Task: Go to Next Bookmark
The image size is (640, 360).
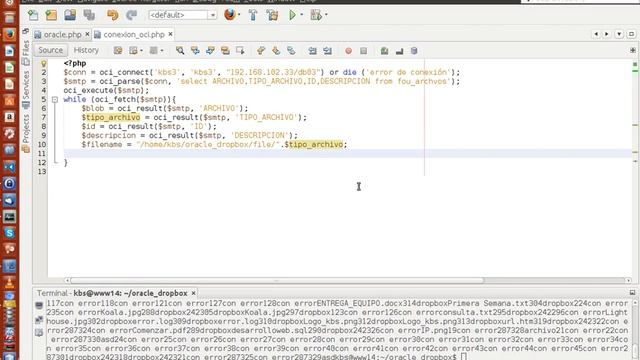Action: click(x=276, y=51)
